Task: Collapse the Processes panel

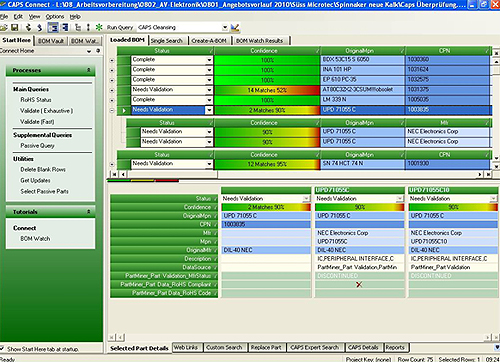Action: pyautogui.click(x=89, y=70)
